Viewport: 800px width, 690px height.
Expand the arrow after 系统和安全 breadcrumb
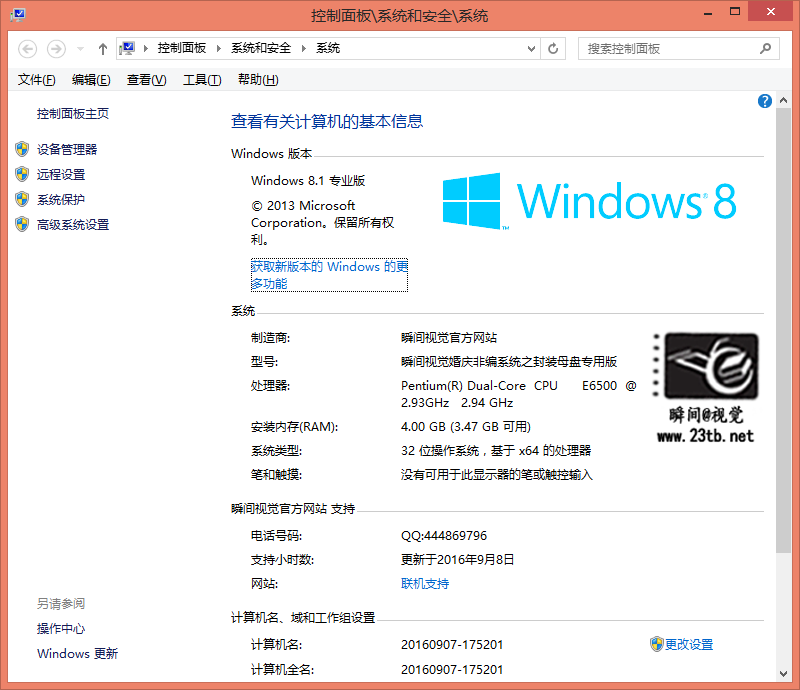click(304, 48)
